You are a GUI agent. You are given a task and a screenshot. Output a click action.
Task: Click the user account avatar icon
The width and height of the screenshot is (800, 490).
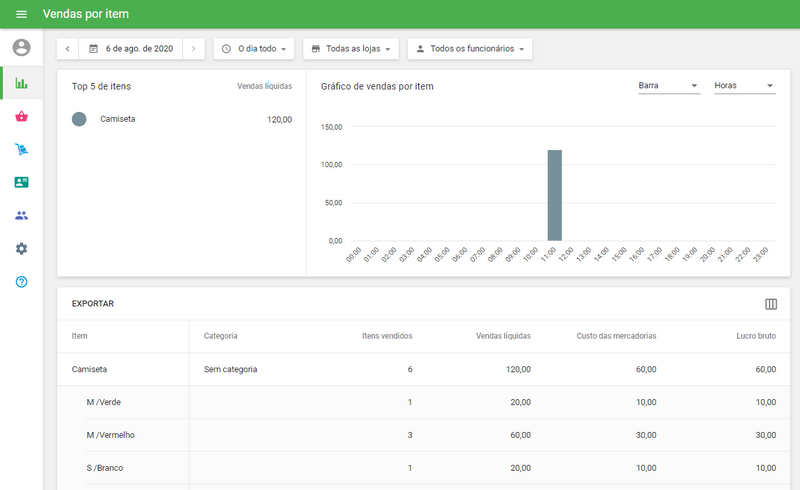21,47
